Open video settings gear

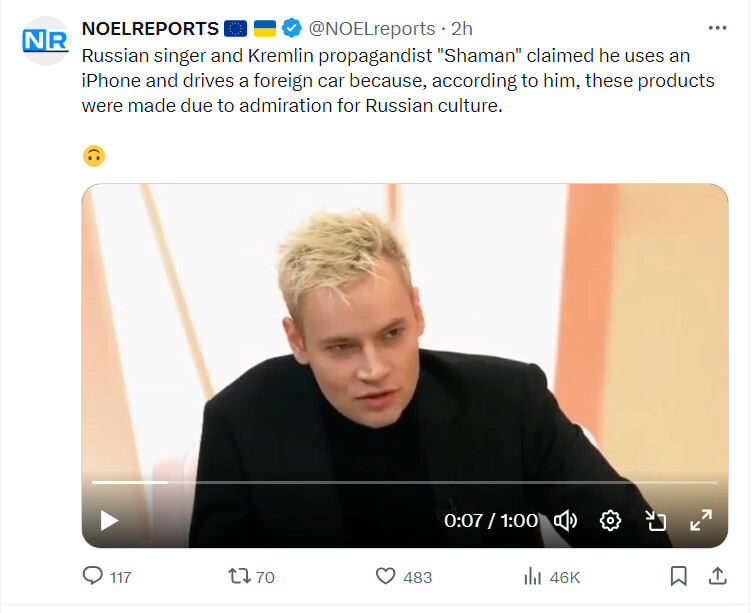pos(610,520)
